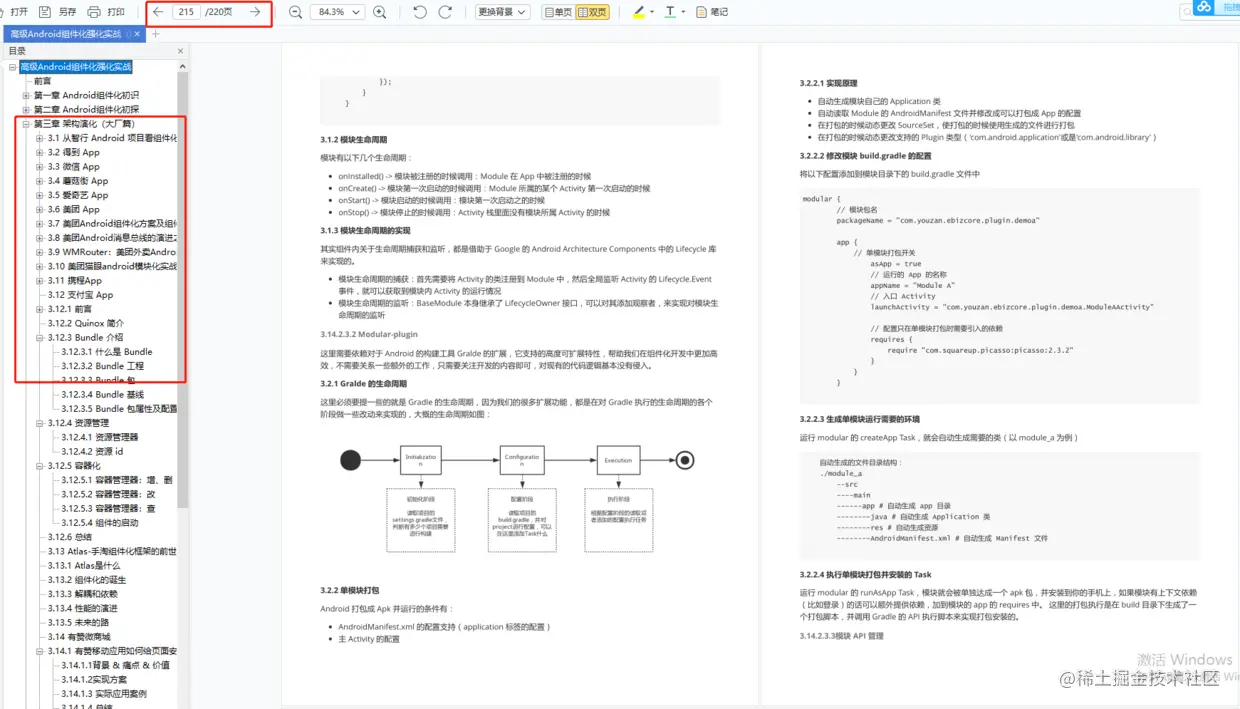Select 3.13.2 组件化的诞生
The height and width of the screenshot is (709, 1240).
[88, 580]
